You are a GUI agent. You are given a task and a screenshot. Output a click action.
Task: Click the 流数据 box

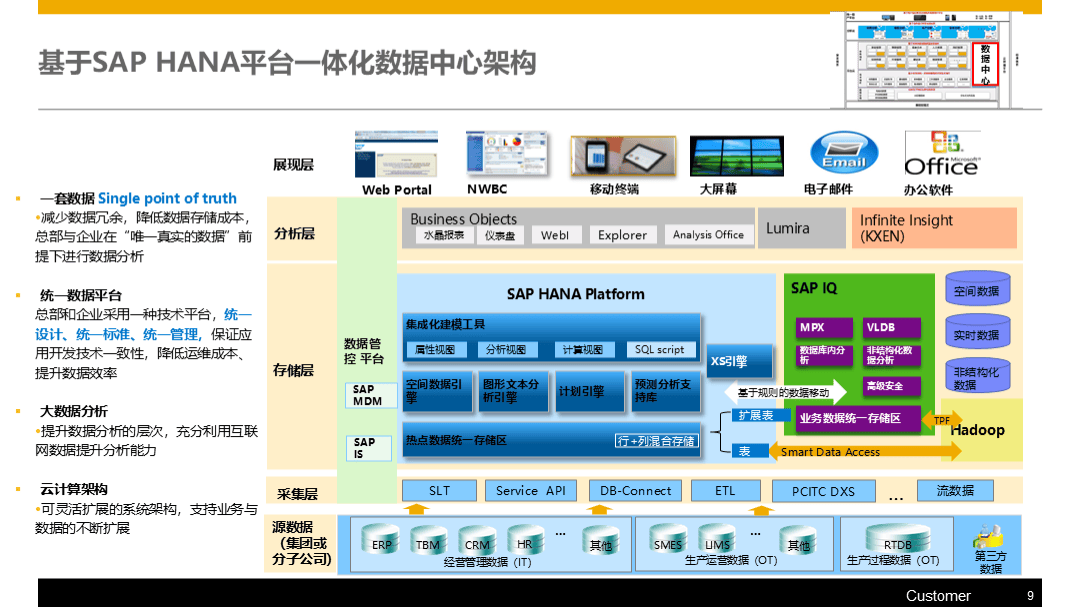coord(955,491)
